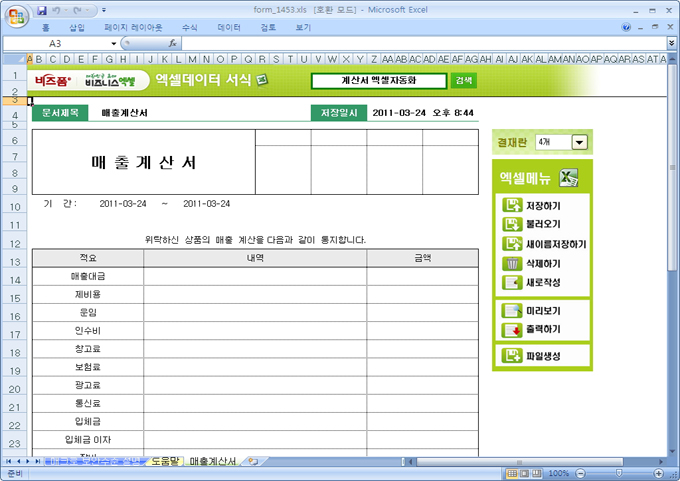Open the 페이지 레이아웃 ribbon tab

tap(133, 28)
